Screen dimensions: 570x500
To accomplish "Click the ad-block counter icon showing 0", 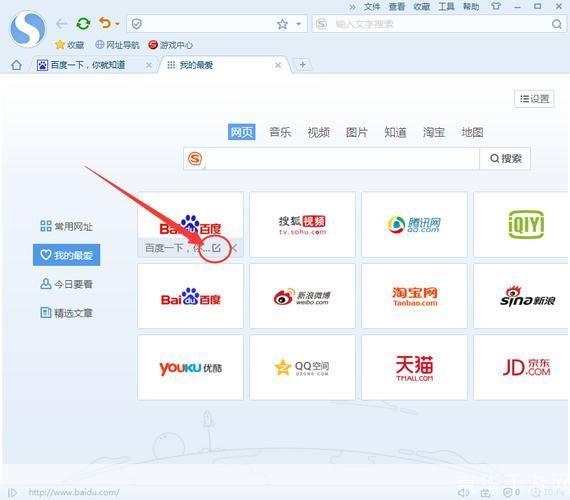I will click(511, 492).
